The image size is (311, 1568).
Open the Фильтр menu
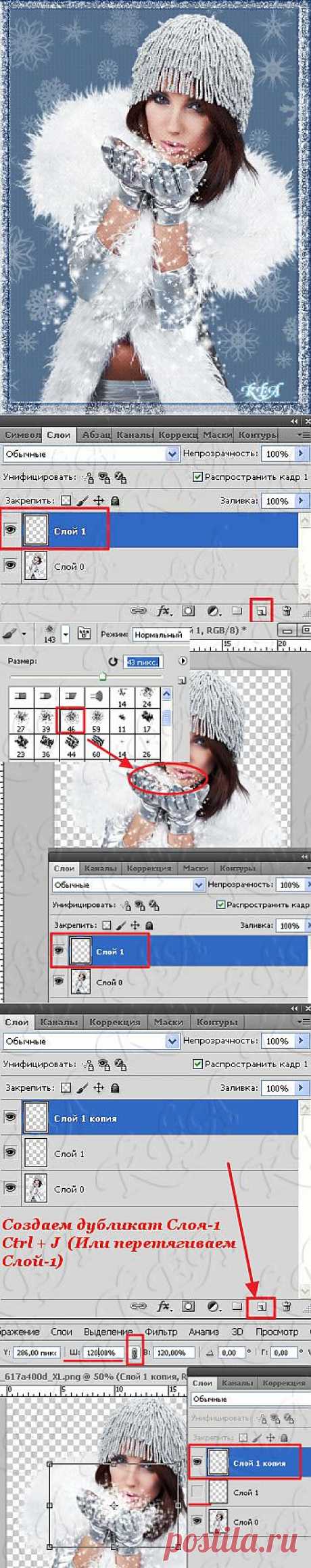(x=161, y=1331)
